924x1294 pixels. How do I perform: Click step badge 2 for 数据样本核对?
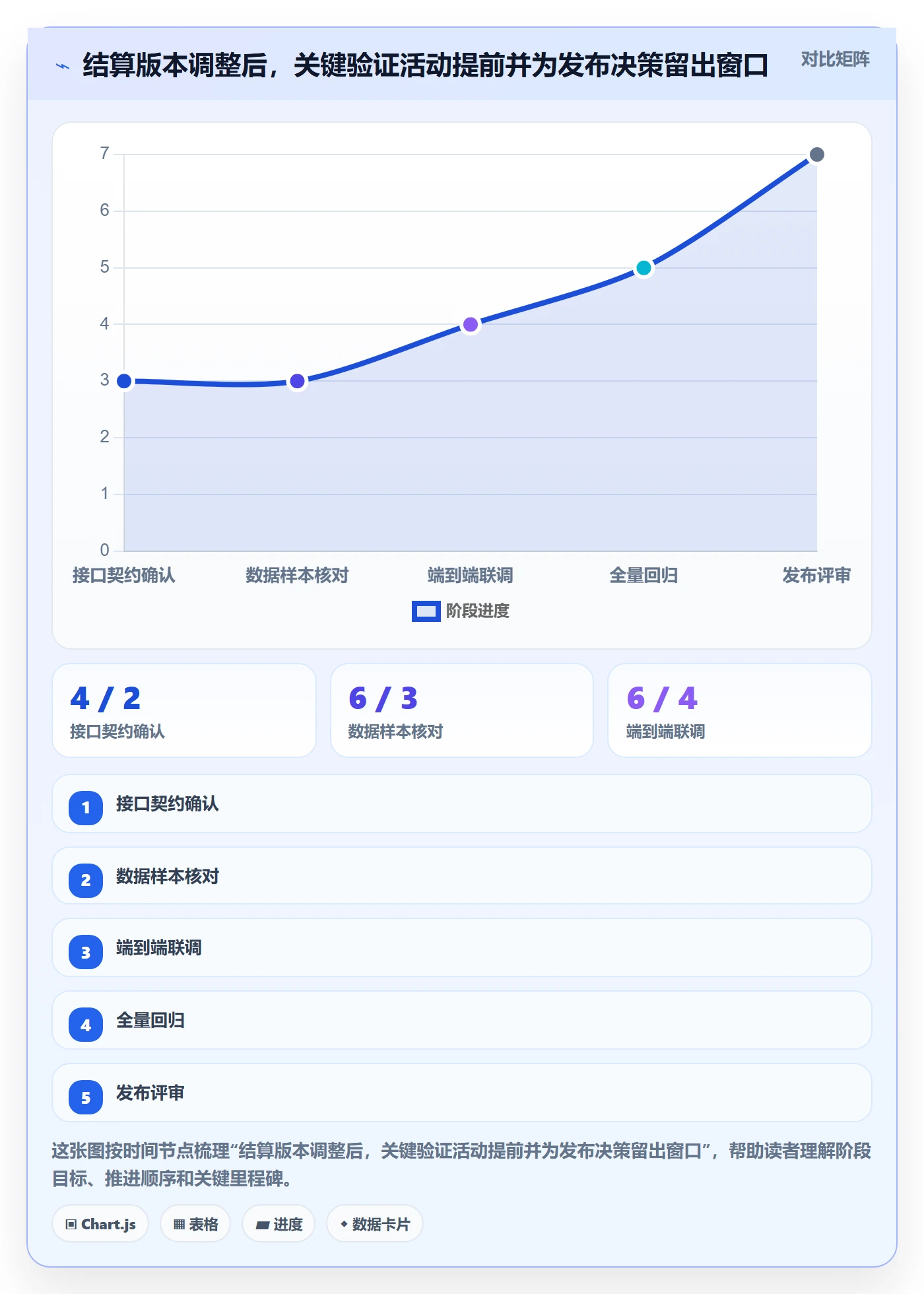pyautogui.click(x=86, y=880)
